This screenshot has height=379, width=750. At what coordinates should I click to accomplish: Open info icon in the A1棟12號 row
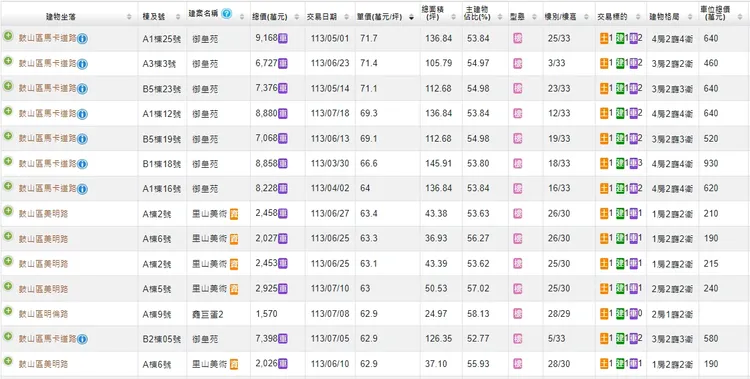click(x=82, y=114)
